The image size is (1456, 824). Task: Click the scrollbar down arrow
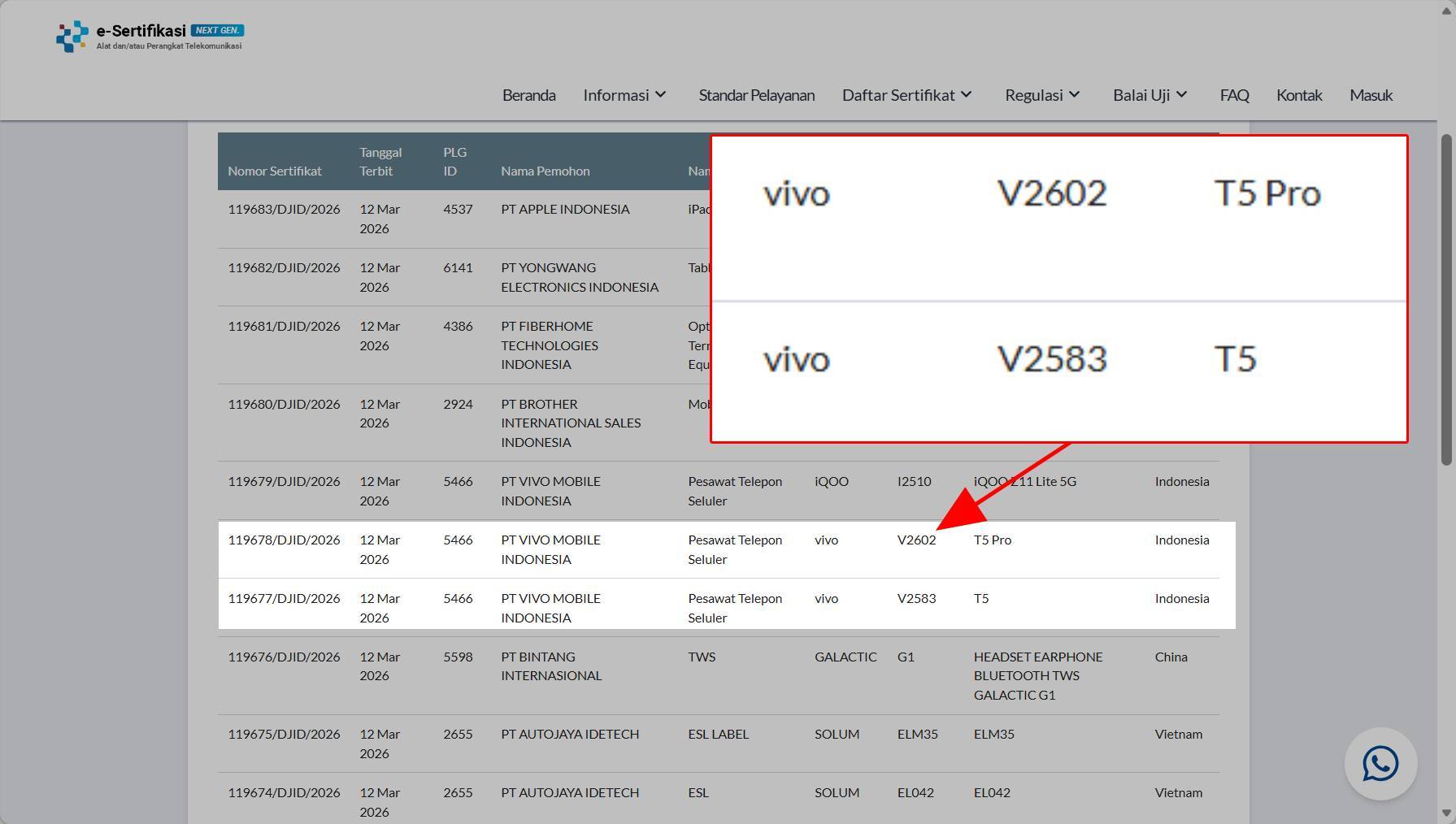coord(1446,813)
